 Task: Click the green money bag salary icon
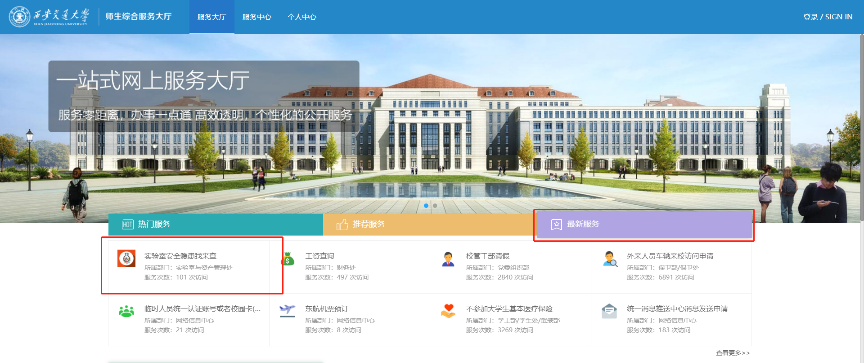click(288, 258)
